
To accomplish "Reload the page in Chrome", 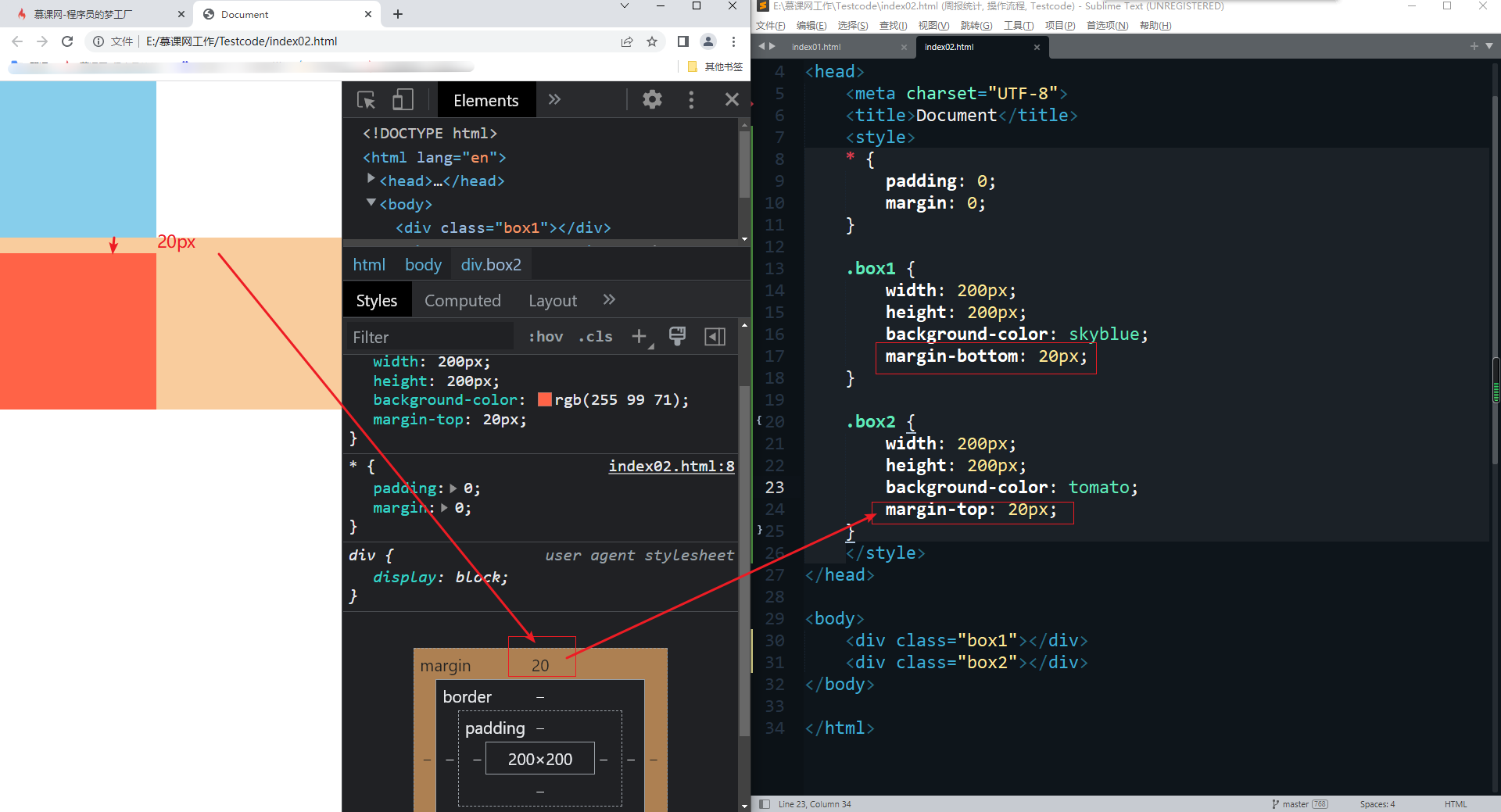I will click(x=67, y=41).
